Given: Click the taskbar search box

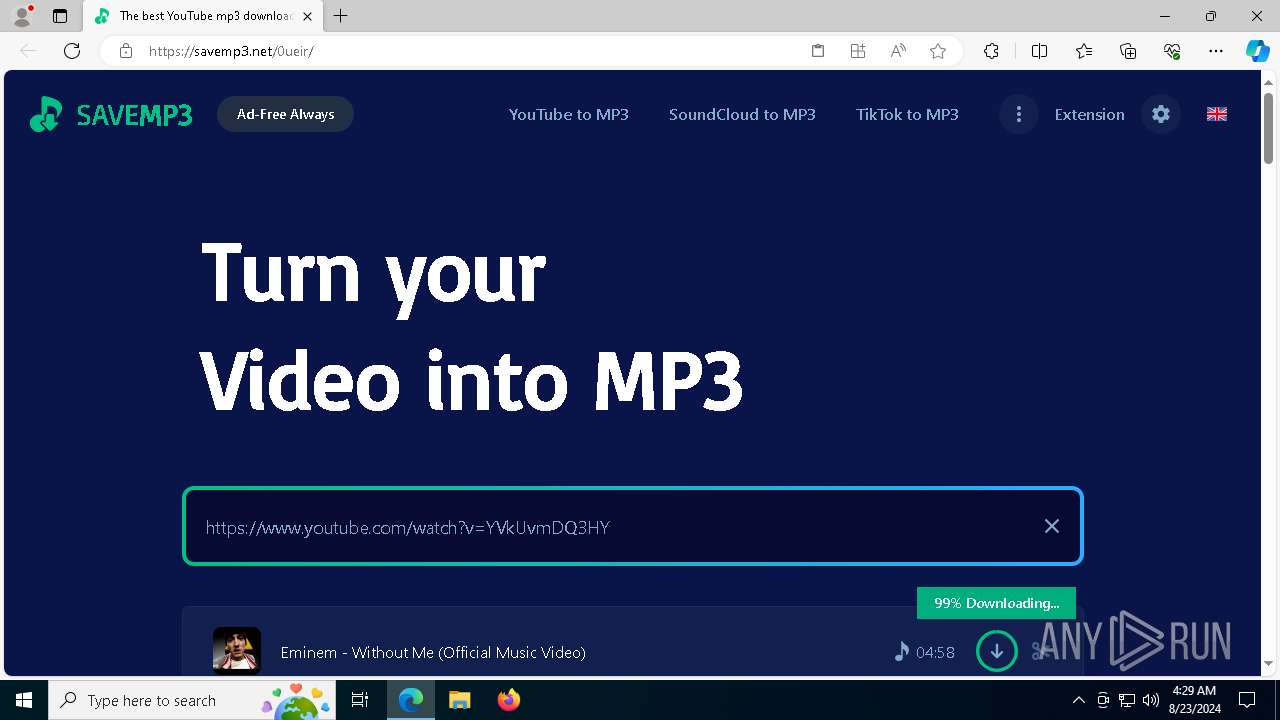Looking at the screenshot, I should (x=192, y=700).
